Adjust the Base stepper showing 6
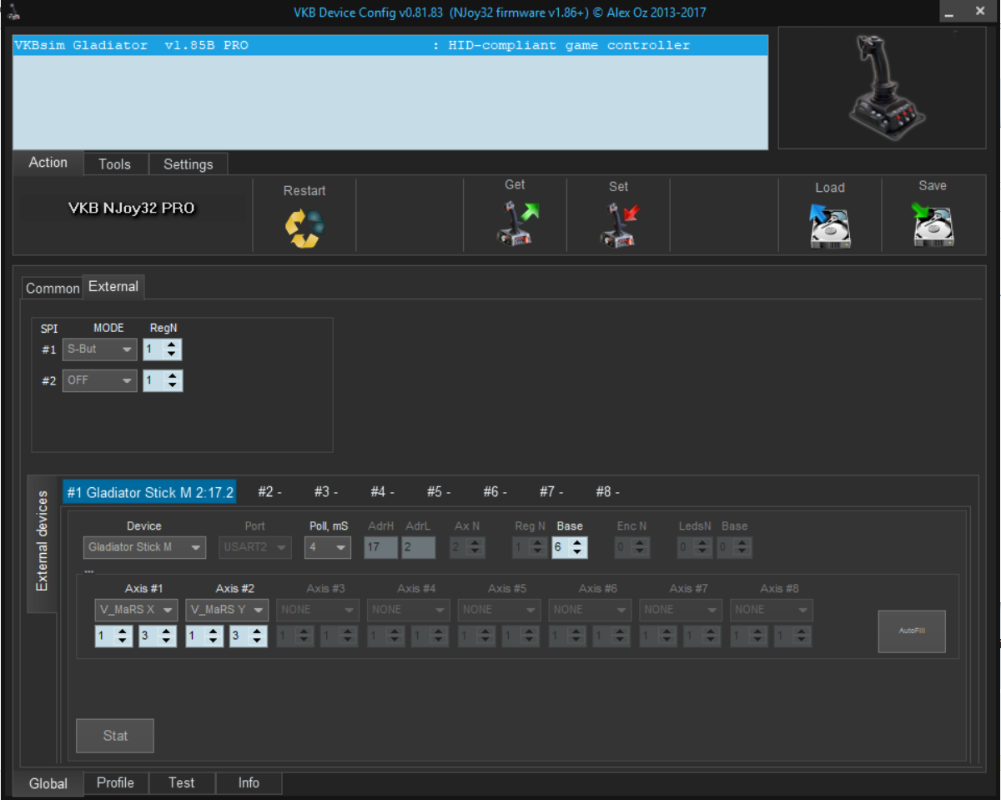The width and height of the screenshot is (1001, 800). click(x=569, y=547)
